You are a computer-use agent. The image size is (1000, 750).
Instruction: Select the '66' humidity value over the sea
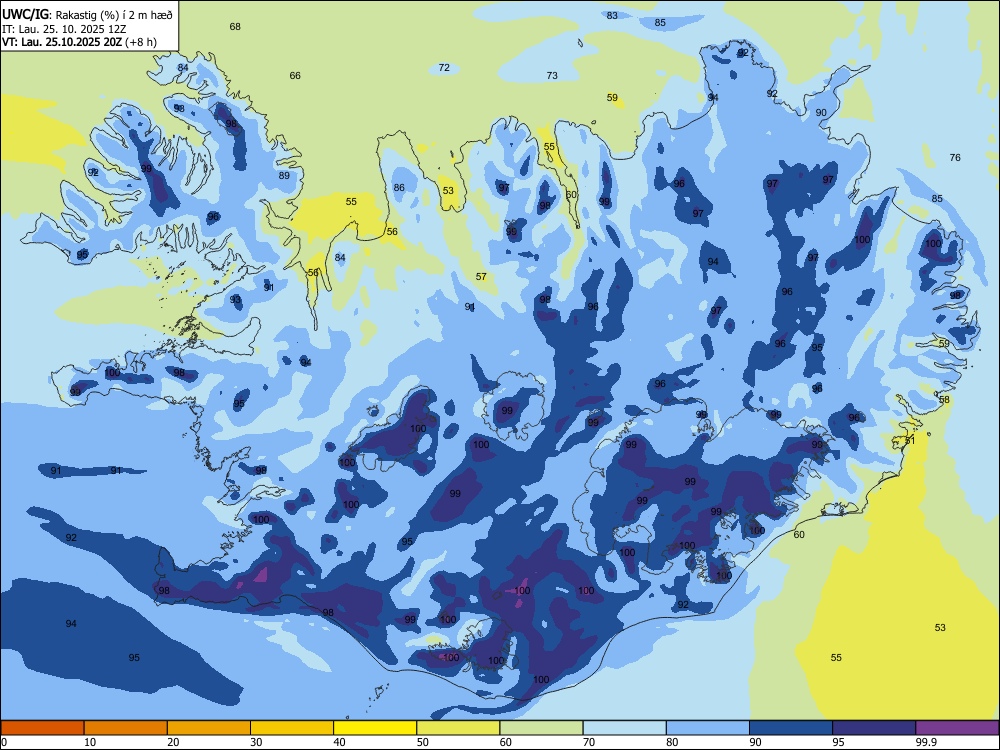click(295, 76)
